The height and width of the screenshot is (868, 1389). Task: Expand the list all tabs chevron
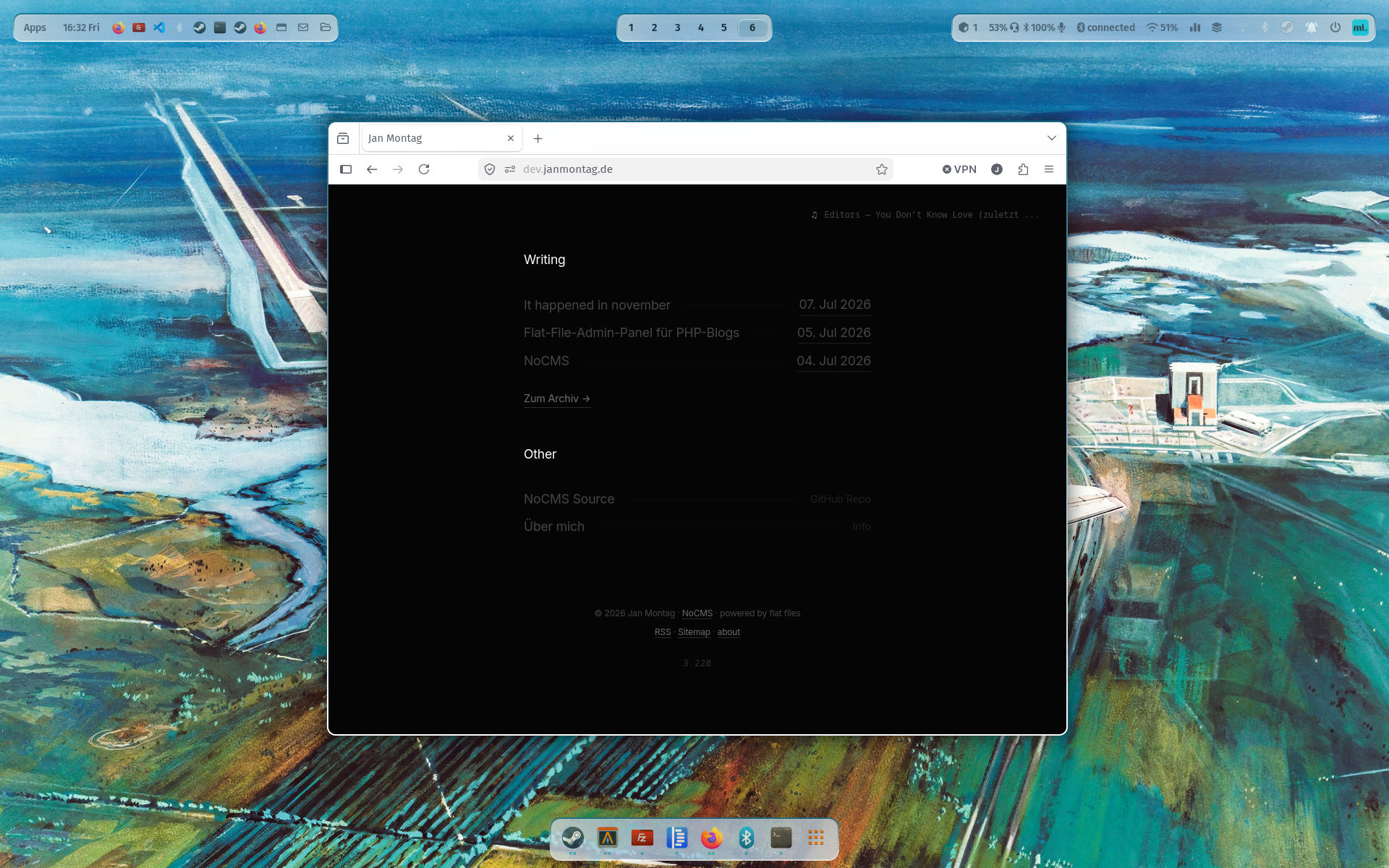point(1052,138)
